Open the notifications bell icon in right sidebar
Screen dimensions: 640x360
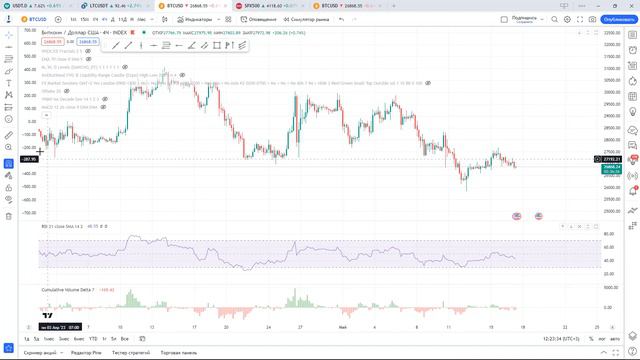632,191
